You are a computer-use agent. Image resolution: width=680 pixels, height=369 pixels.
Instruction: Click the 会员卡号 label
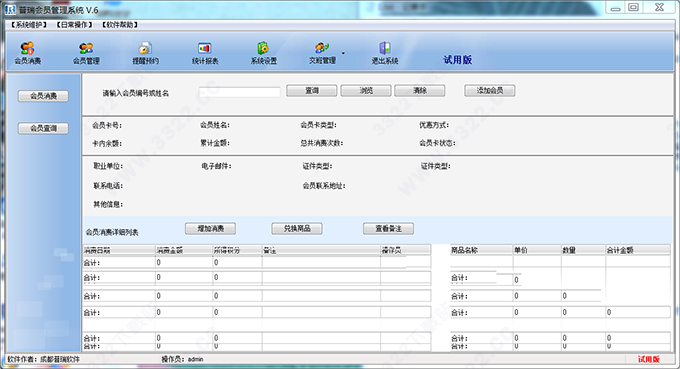pyautogui.click(x=107, y=125)
